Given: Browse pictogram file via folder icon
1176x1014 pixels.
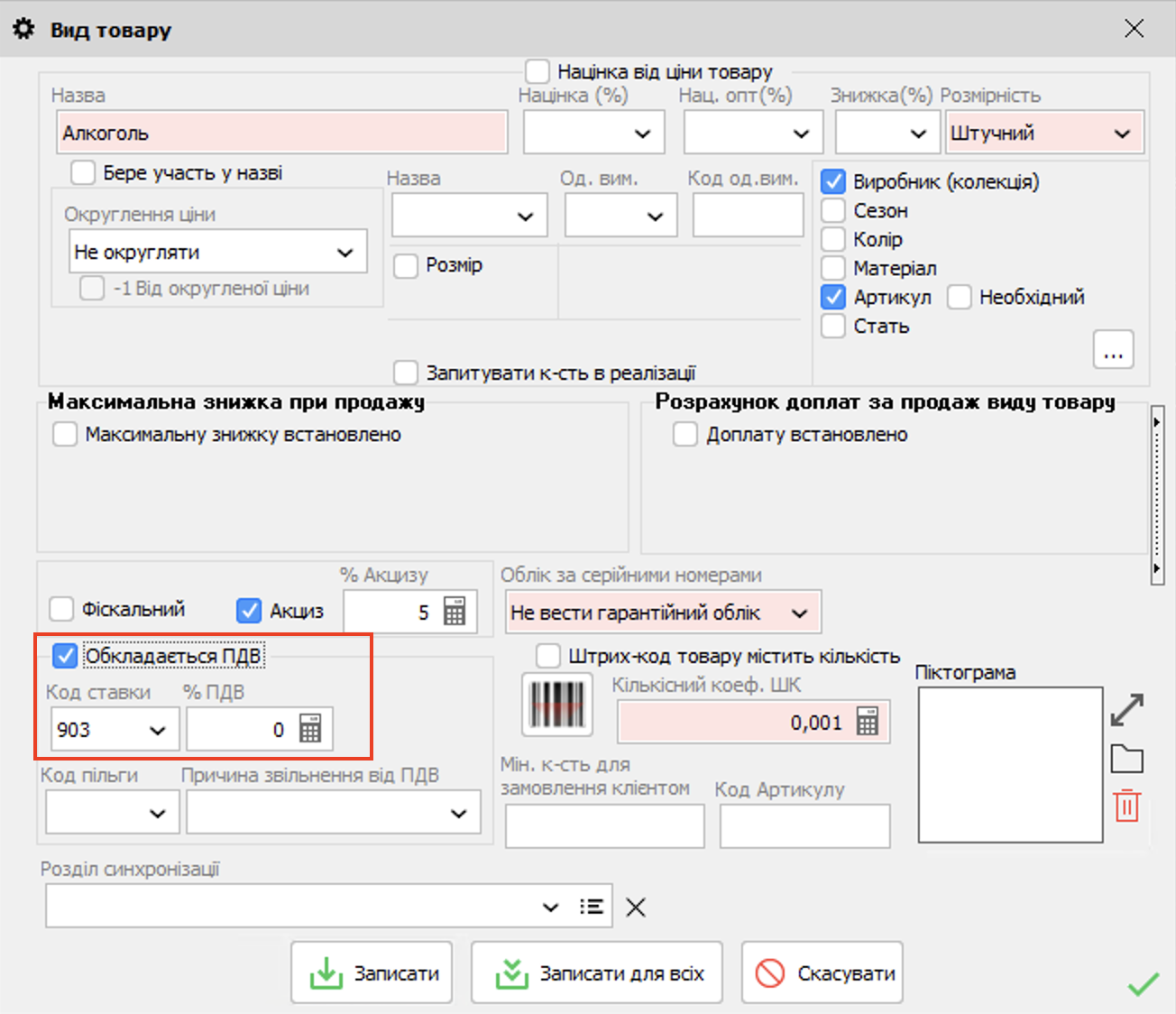Looking at the screenshot, I should click(x=1126, y=760).
